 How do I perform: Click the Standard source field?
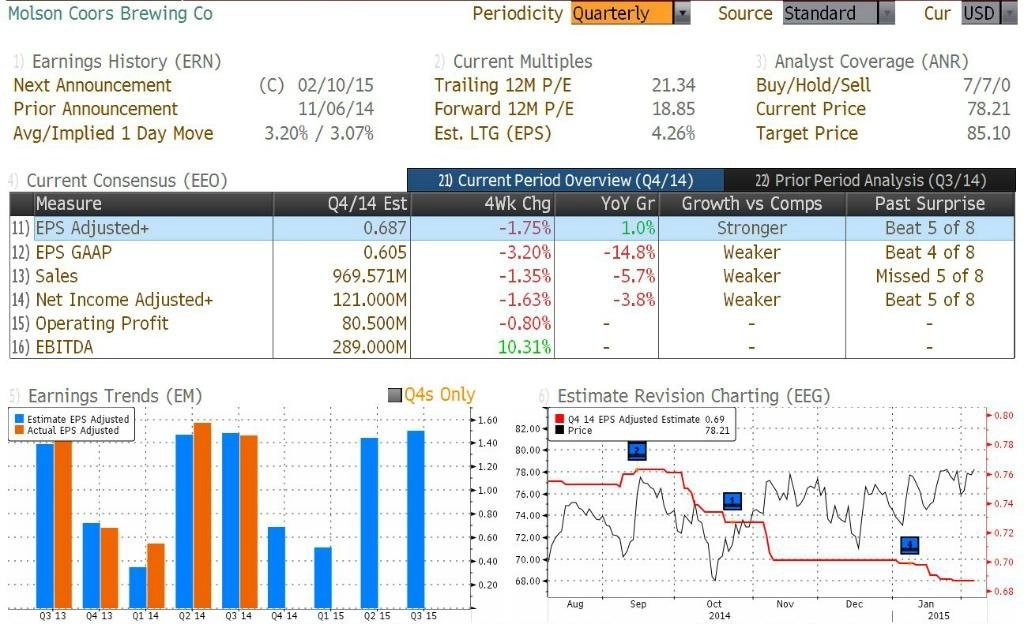tap(830, 13)
